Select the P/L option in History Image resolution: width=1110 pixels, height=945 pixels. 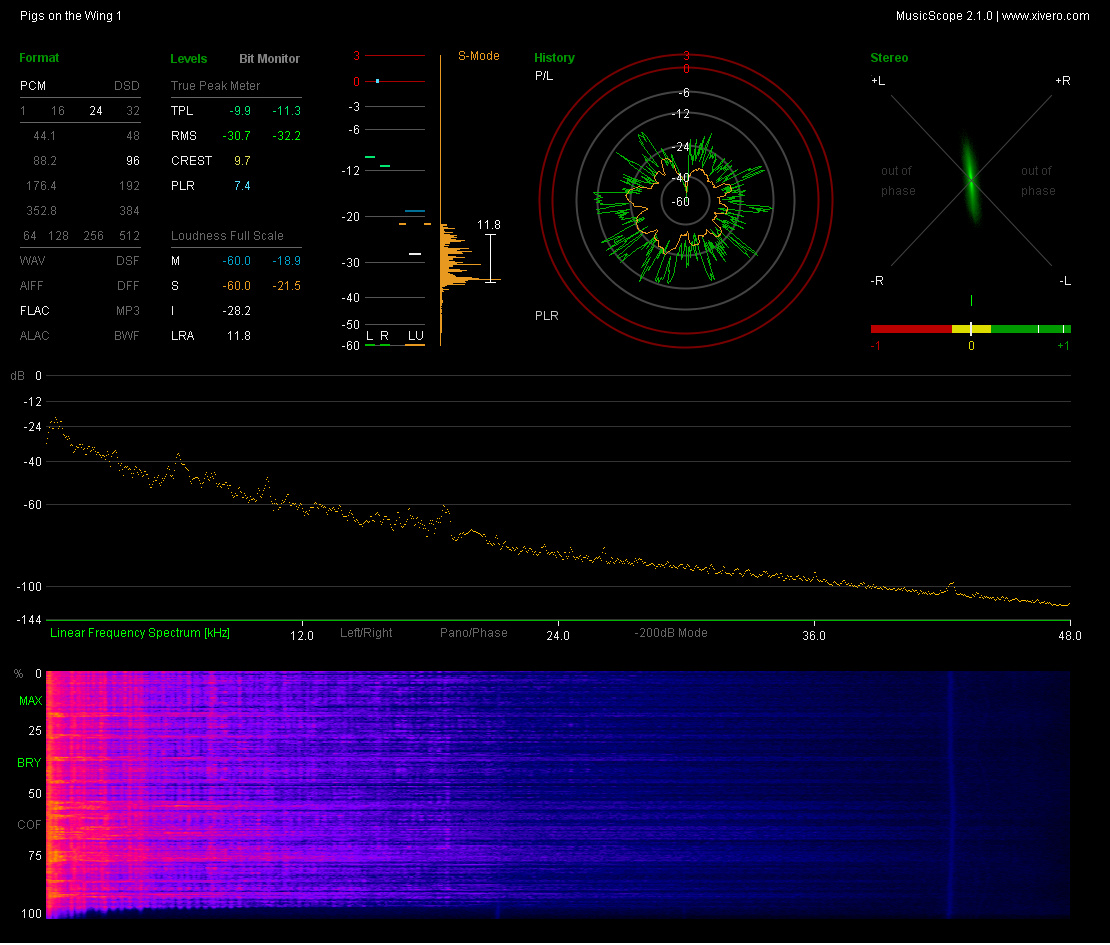coord(544,76)
